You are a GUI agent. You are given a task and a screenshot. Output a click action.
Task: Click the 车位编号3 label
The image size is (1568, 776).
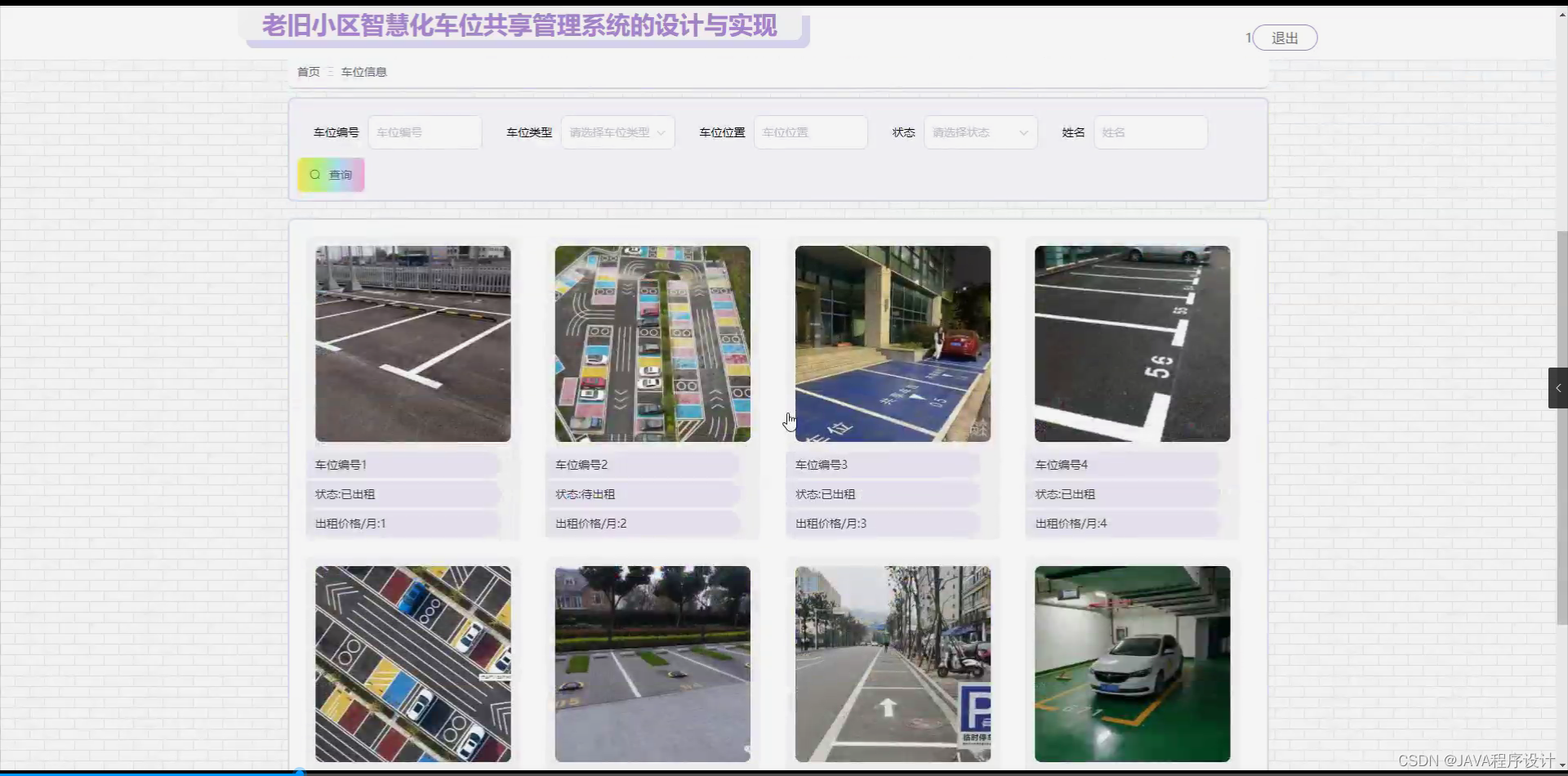click(822, 465)
